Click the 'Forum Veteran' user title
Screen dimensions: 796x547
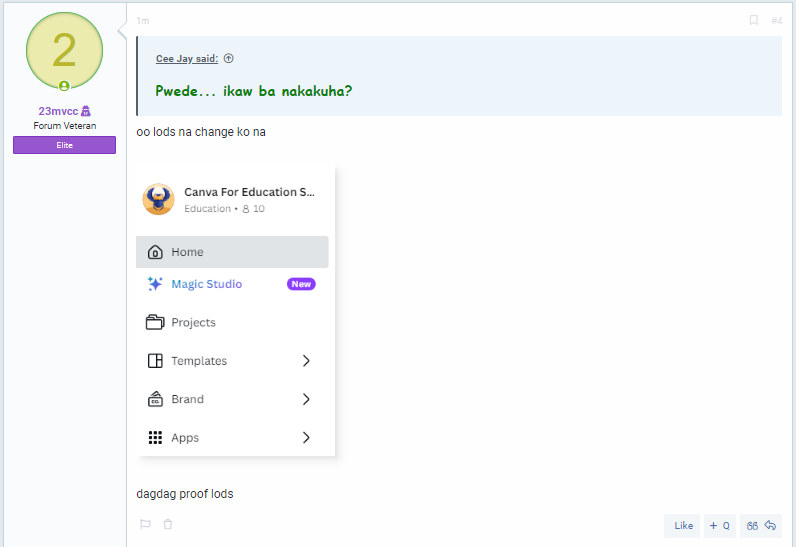[x=64, y=126]
